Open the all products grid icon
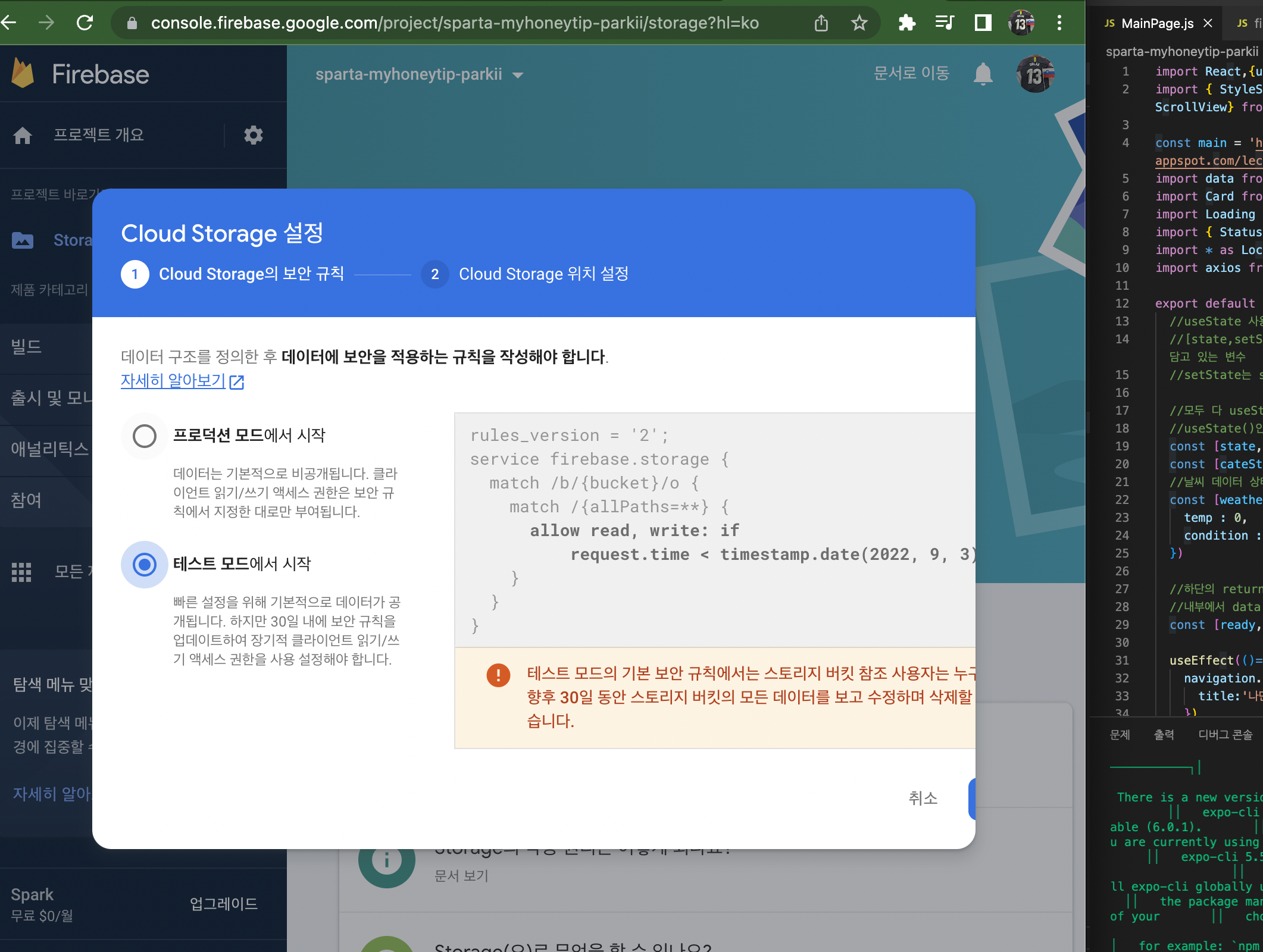 click(21, 572)
